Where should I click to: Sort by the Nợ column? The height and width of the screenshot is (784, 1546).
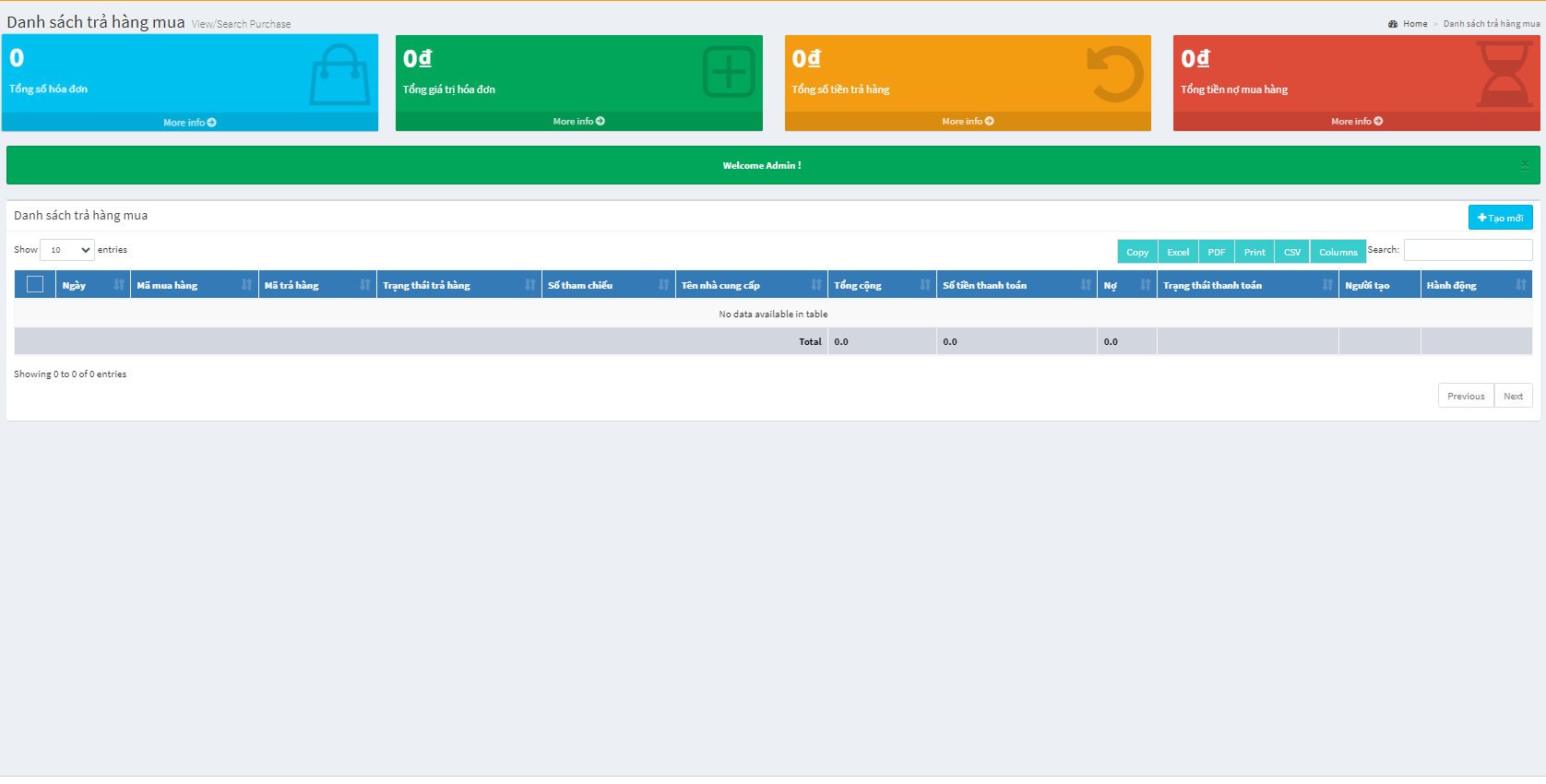(1127, 285)
